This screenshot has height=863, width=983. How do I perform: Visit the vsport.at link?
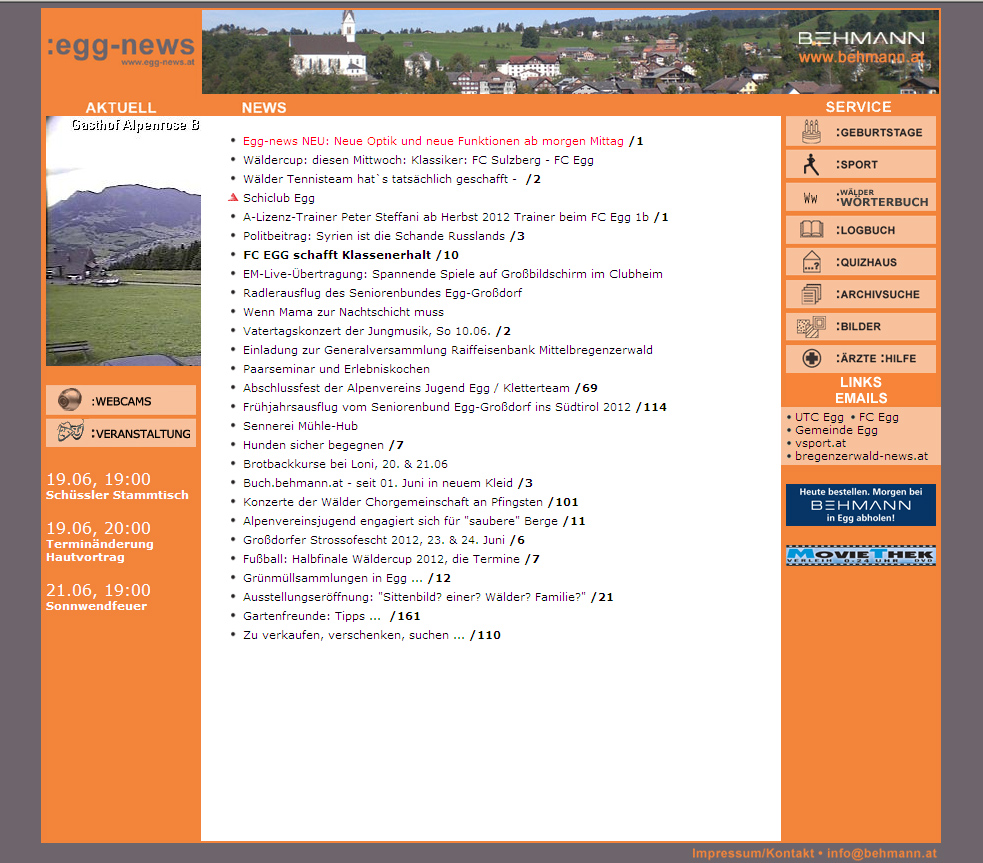point(820,443)
